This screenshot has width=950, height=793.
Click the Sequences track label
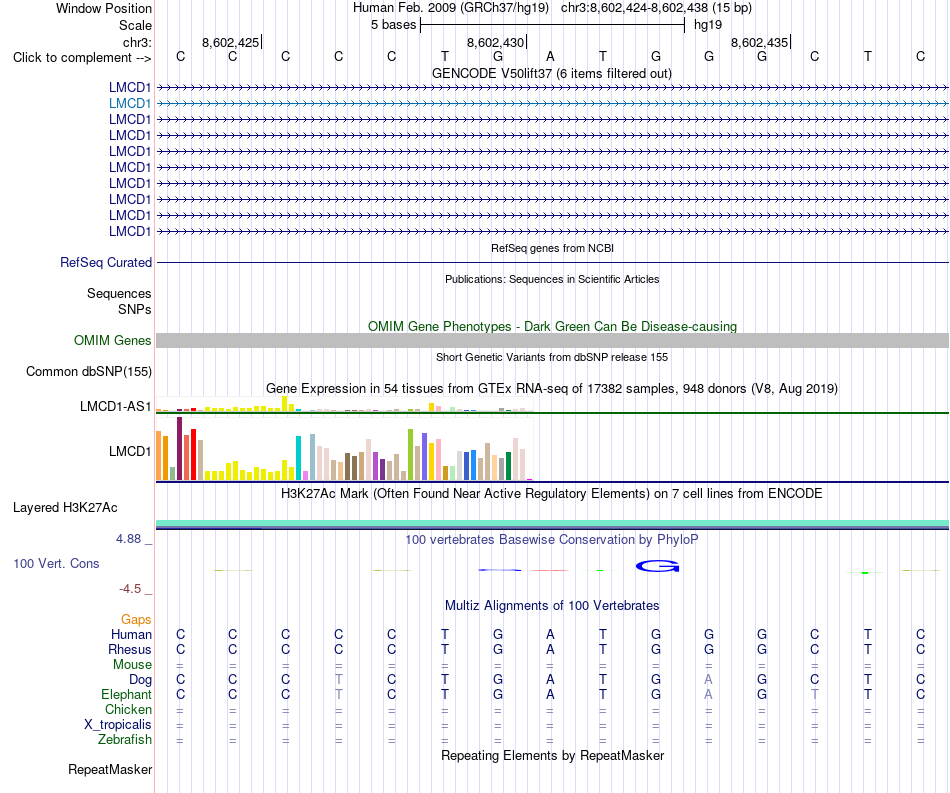119,293
